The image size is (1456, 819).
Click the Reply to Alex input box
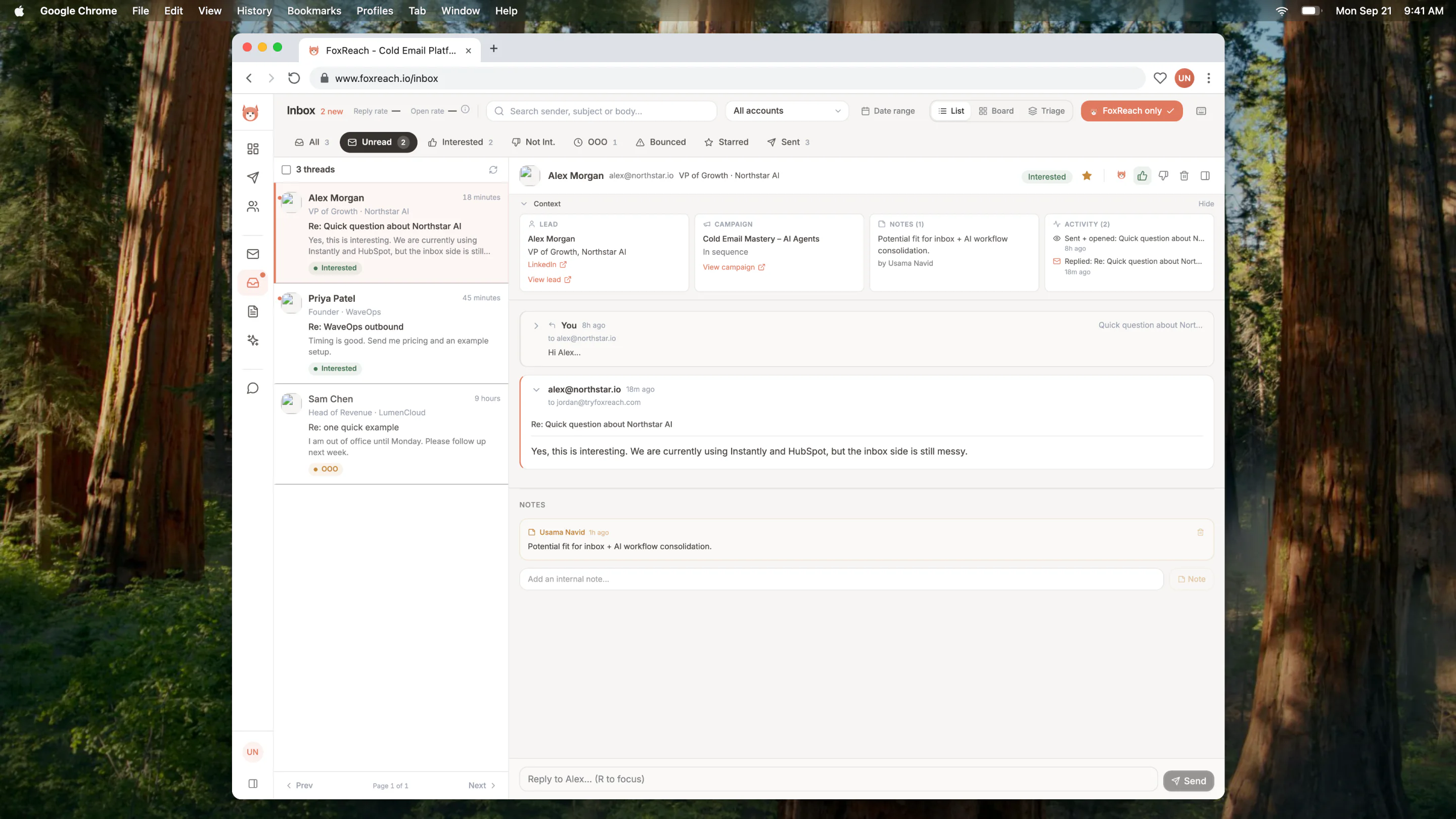coord(838,780)
